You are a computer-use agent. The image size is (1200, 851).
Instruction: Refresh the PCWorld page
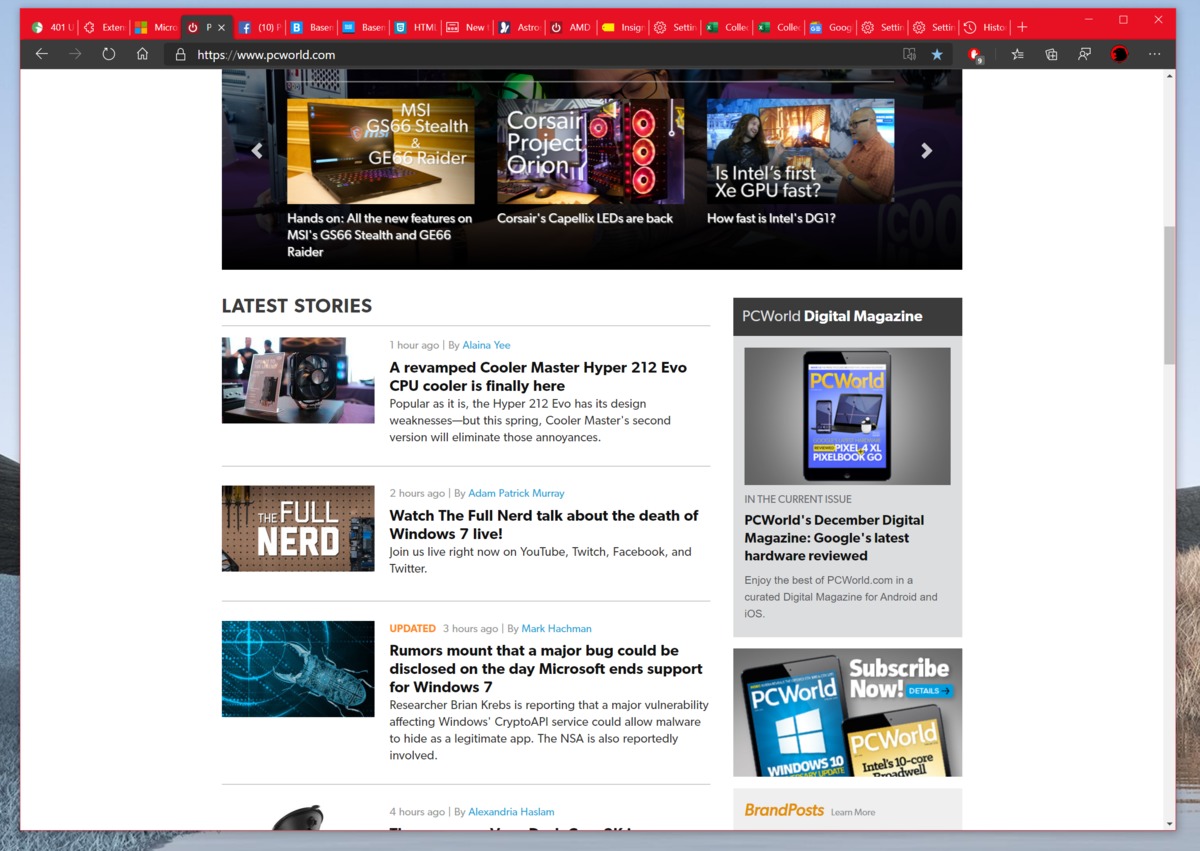109,55
